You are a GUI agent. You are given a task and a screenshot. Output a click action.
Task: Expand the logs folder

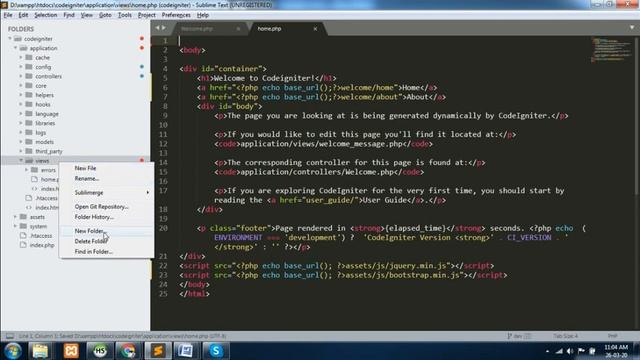[x=21, y=133]
